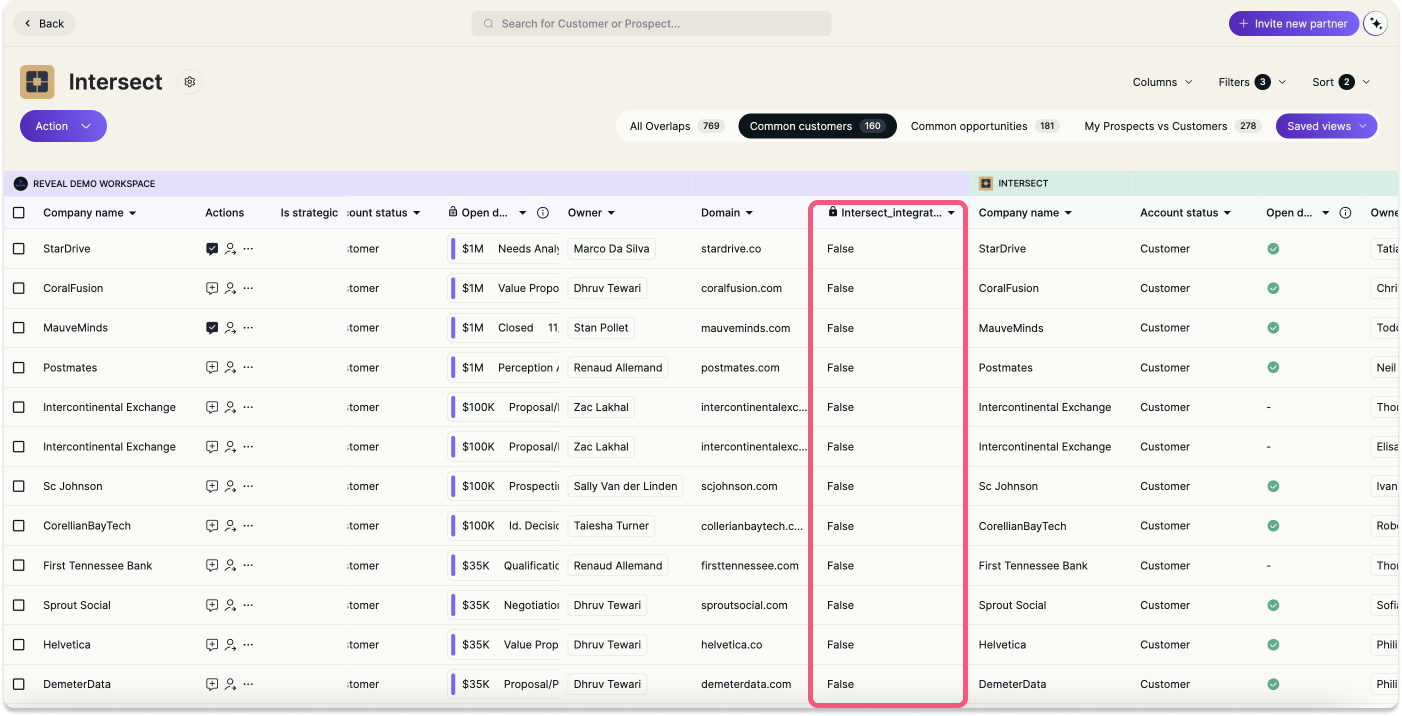1402x716 pixels.
Task: Click the add comment icon for Postmates
Action: 212,368
